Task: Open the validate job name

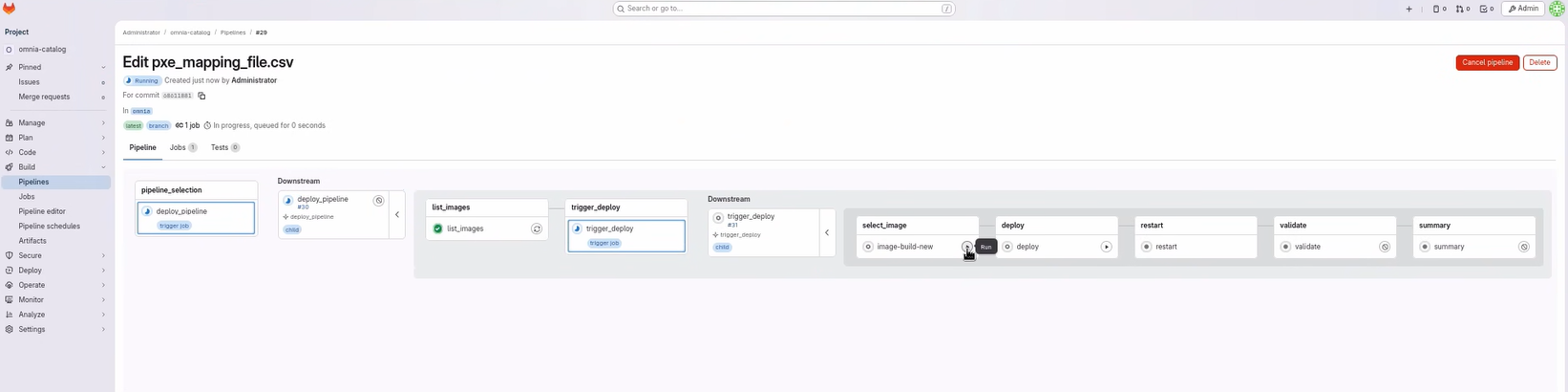Action: click(x=1307, y=247)
